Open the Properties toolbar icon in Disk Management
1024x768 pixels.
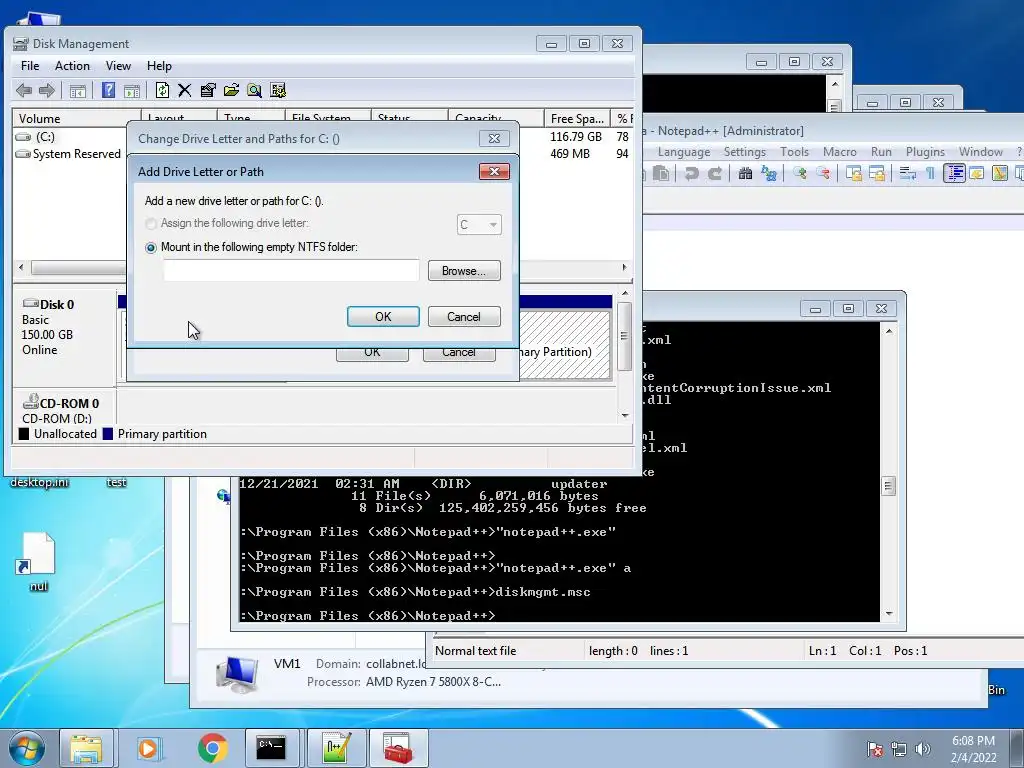click(208, 90)
